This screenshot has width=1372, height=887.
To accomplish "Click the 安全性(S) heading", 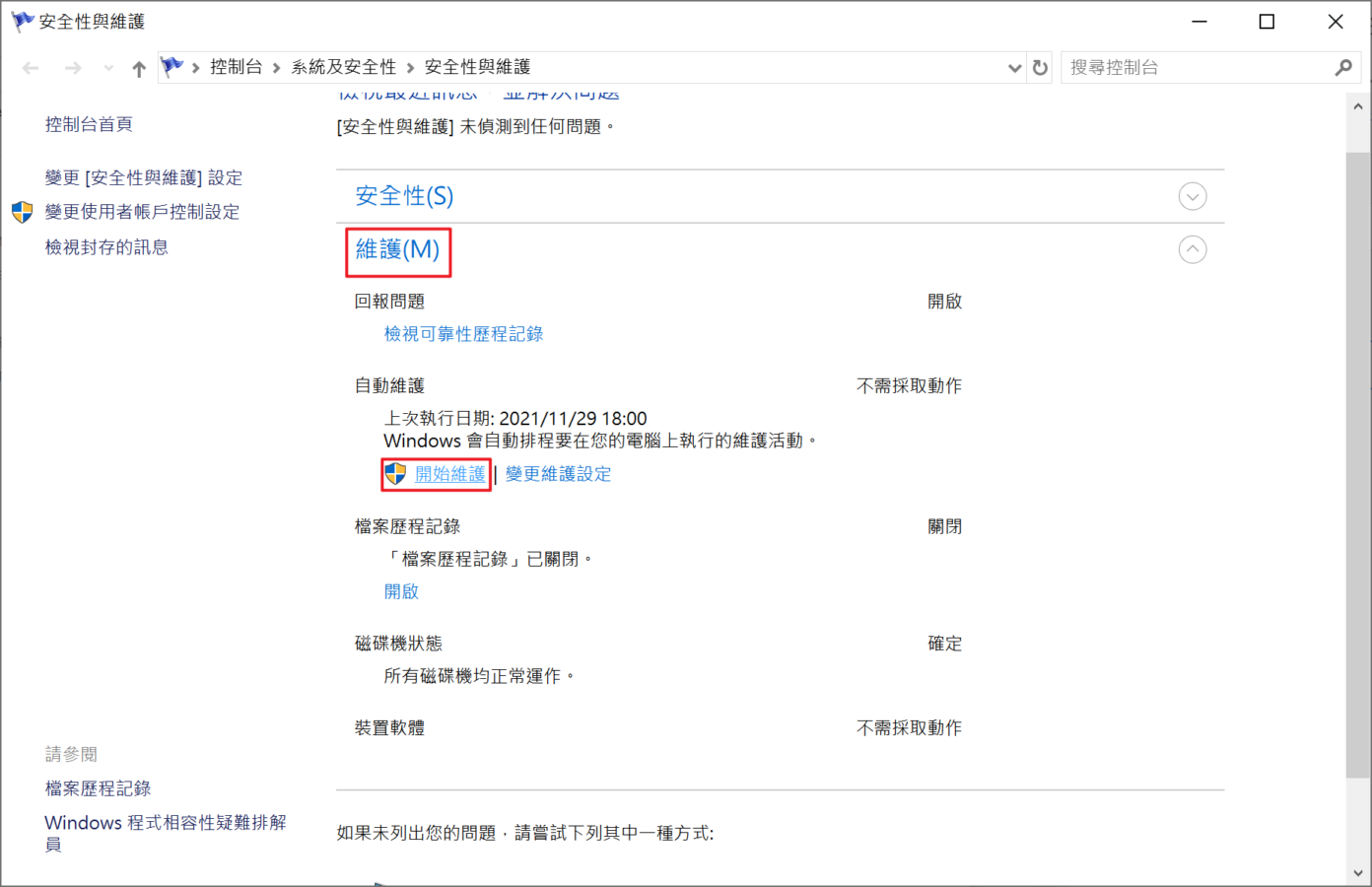I will (404, 196).
